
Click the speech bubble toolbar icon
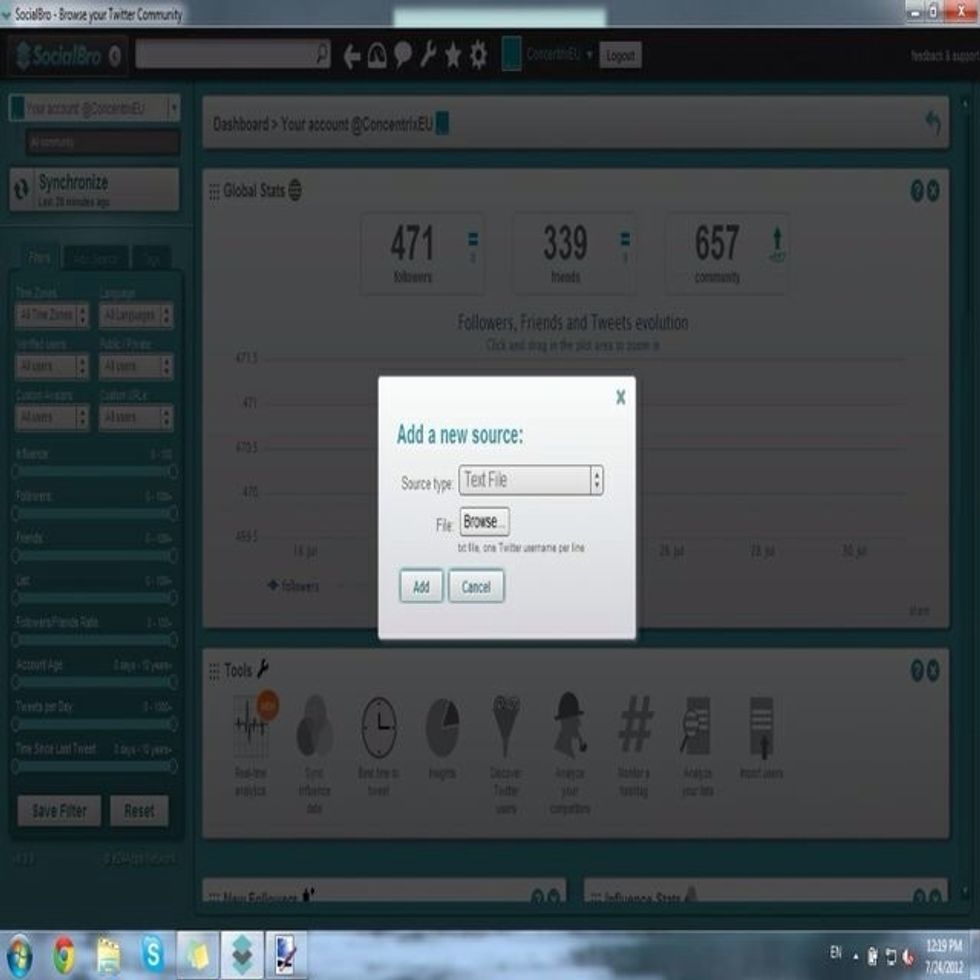(x=403, y=55)
